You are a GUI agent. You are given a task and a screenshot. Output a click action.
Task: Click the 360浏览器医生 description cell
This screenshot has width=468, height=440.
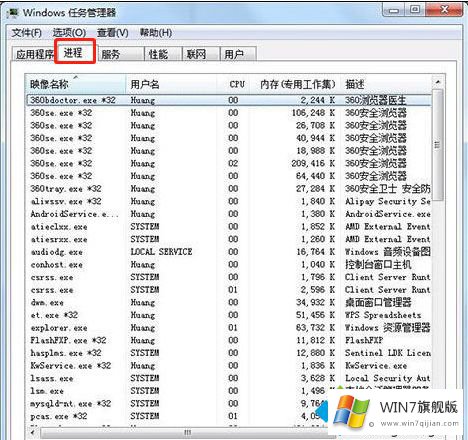coord(376,100)
